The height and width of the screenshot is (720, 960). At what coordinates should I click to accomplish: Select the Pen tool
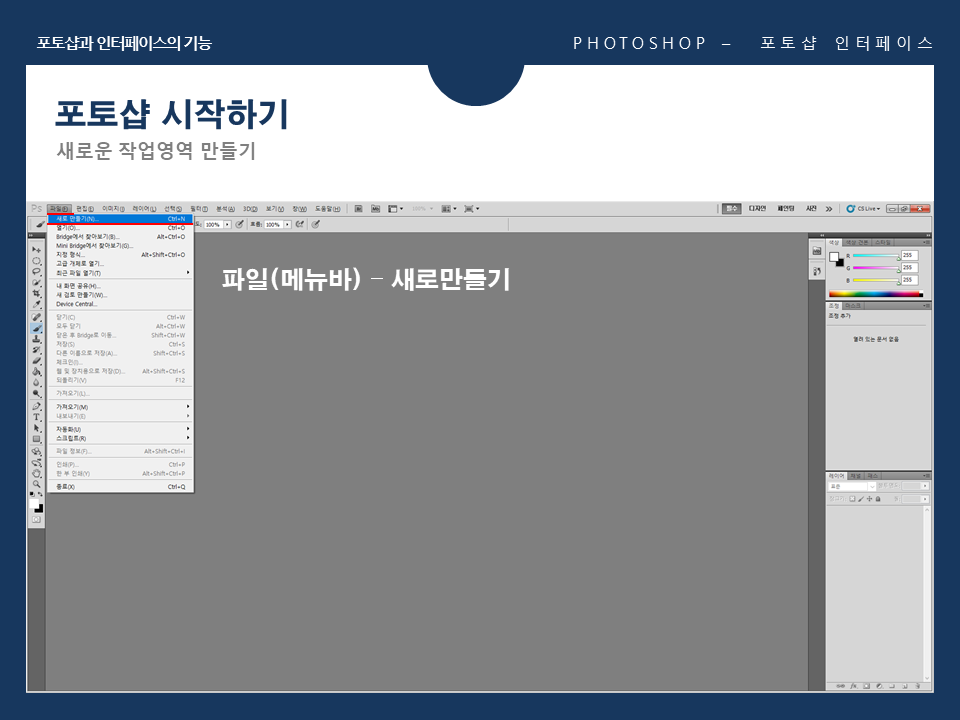tap(37, 405)
